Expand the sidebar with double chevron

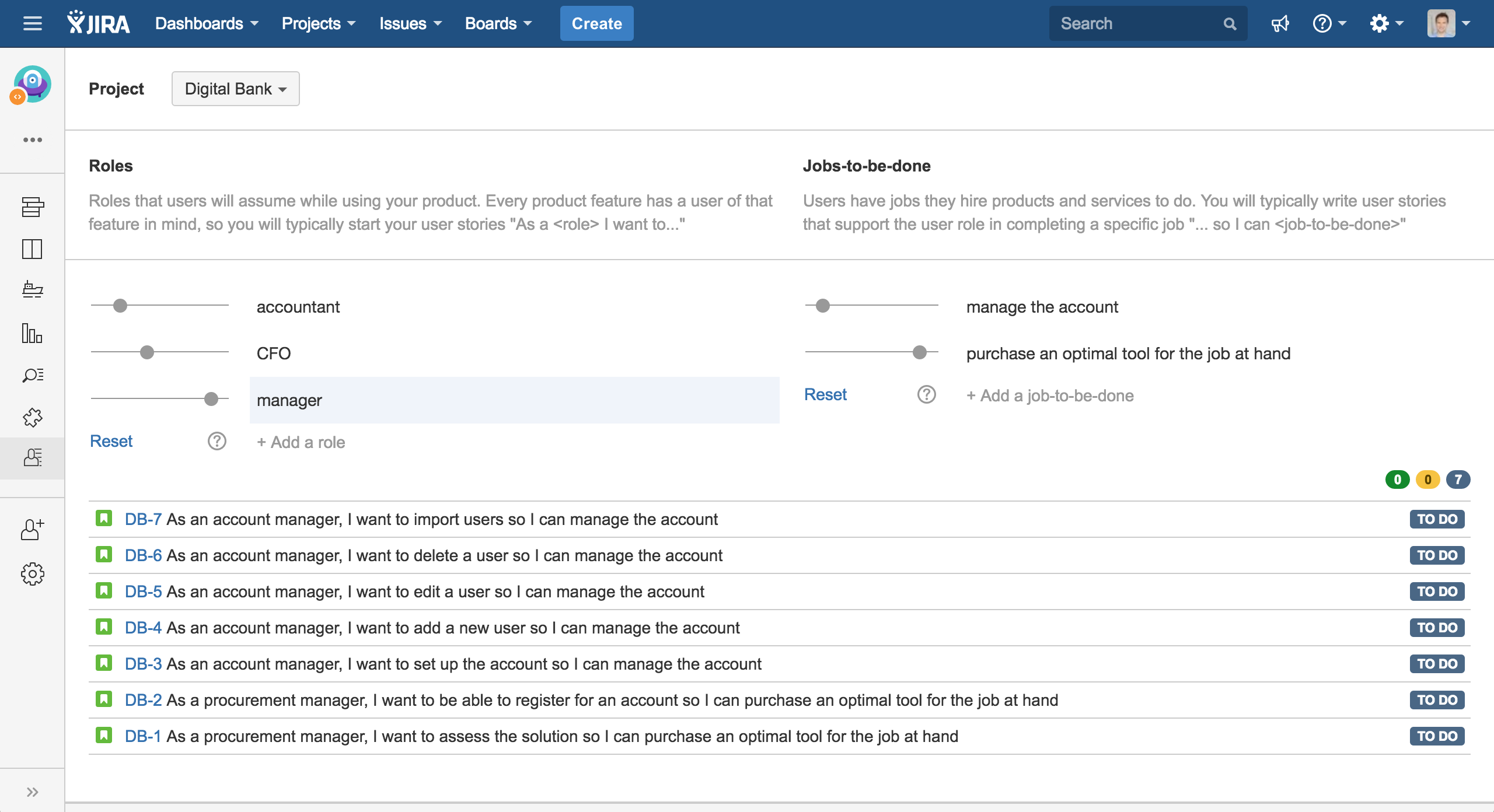coord(32,792)
